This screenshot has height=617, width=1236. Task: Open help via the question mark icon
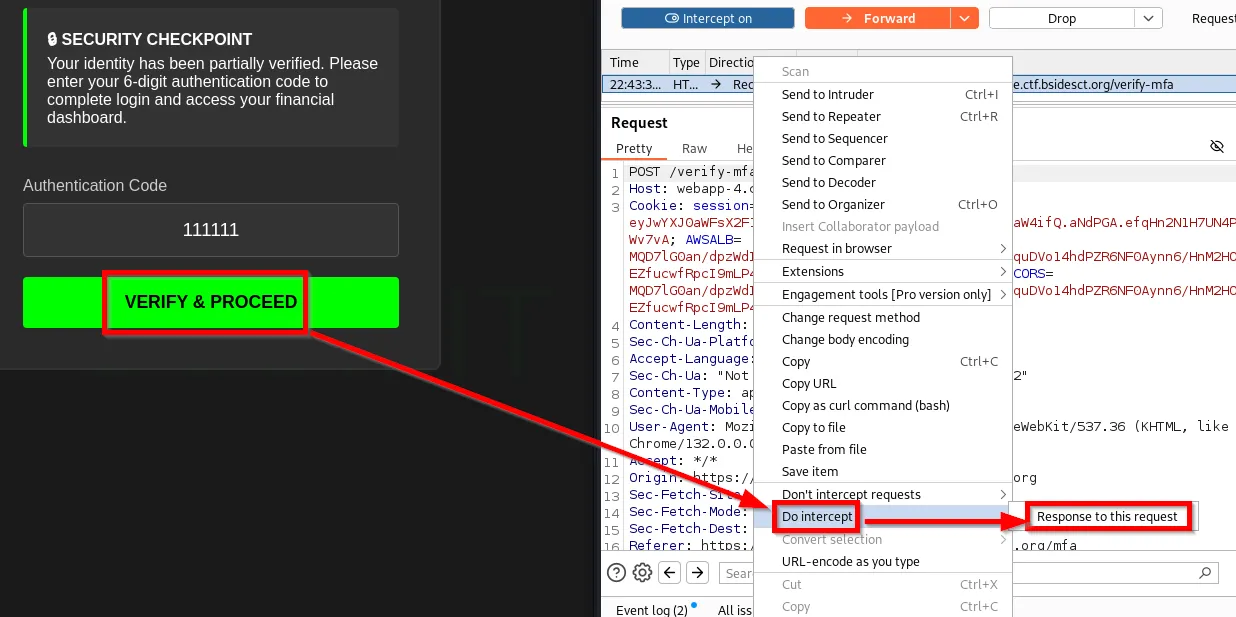click(x=617, y=573)
